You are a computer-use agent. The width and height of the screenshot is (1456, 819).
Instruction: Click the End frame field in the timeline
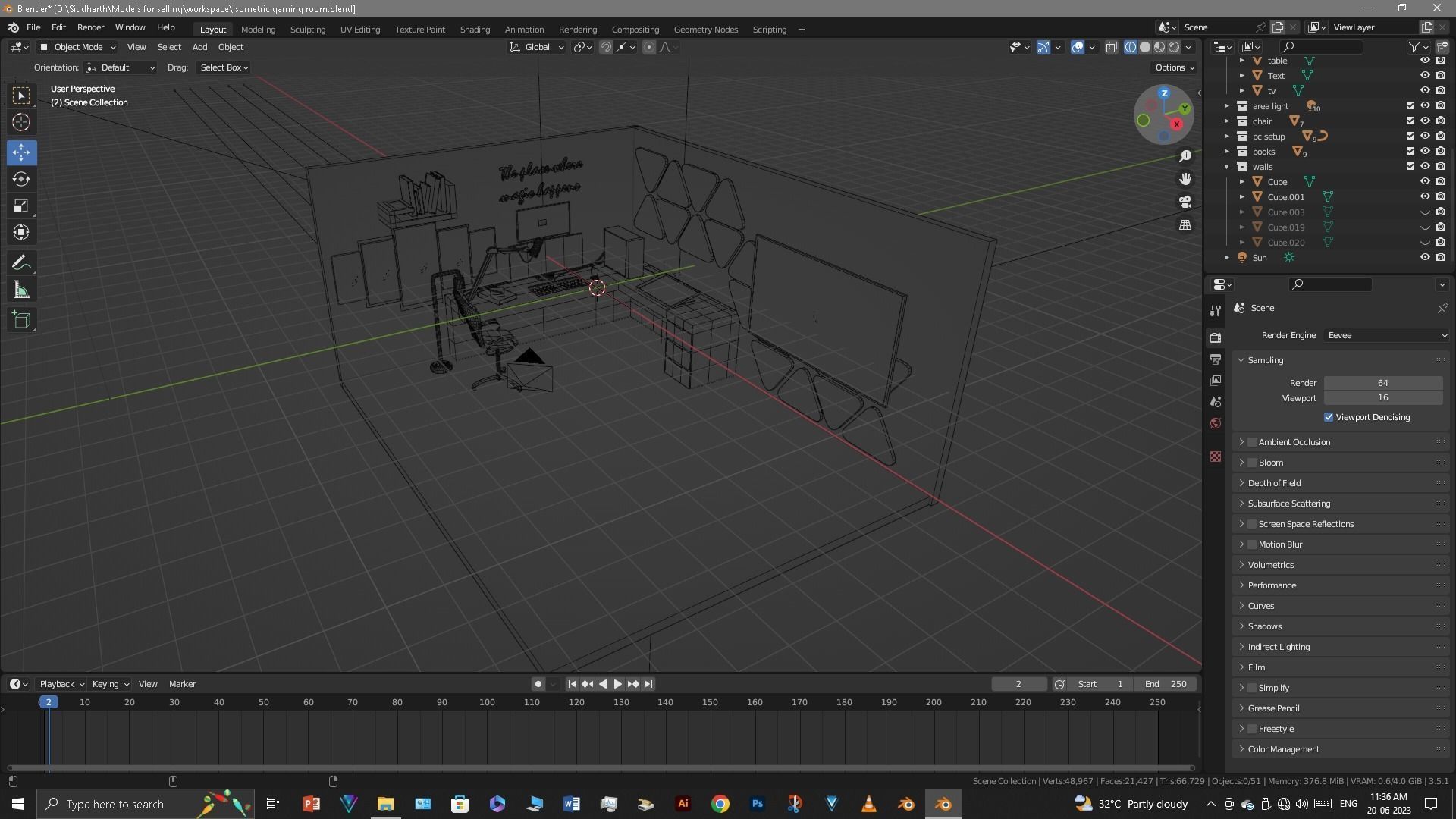1166,684
